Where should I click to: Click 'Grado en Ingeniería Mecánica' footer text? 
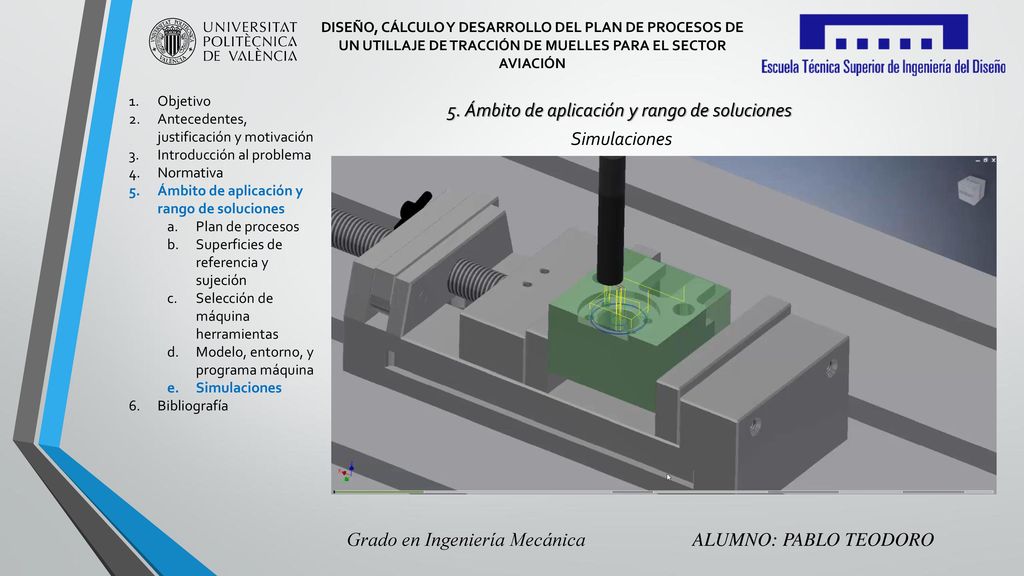coord(466,540)
